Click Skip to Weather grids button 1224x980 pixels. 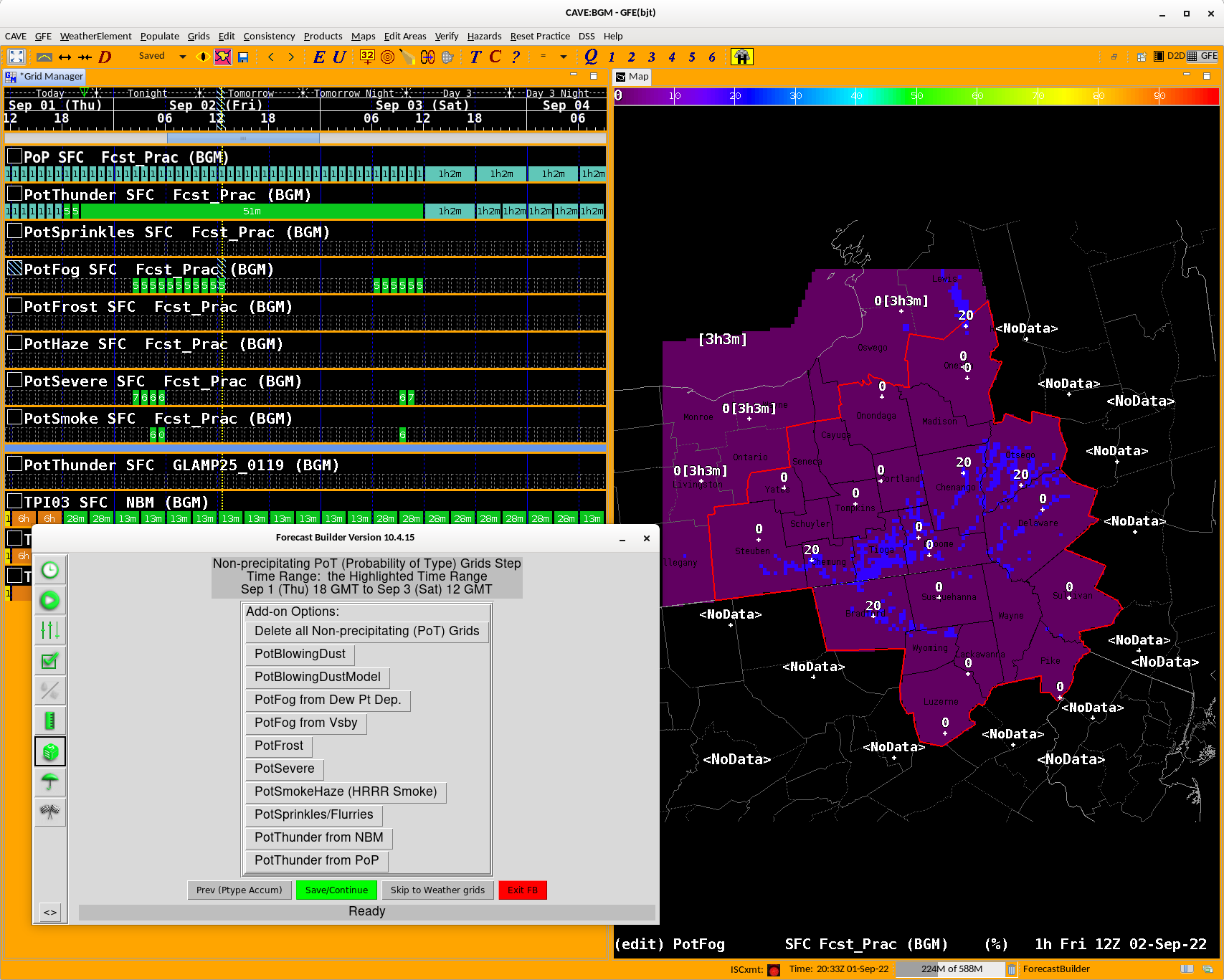(x=437, y=890)
